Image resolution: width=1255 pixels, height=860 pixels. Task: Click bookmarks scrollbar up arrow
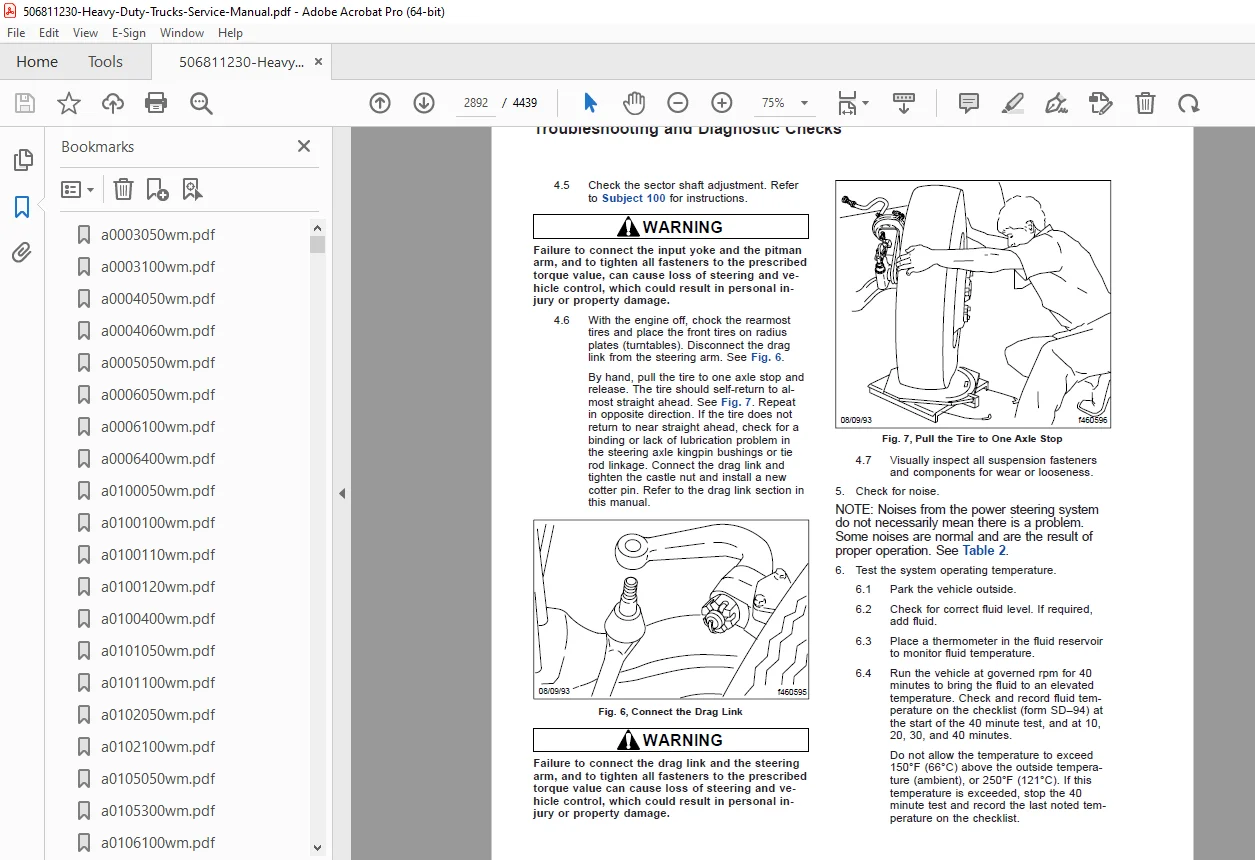(317, 227)
